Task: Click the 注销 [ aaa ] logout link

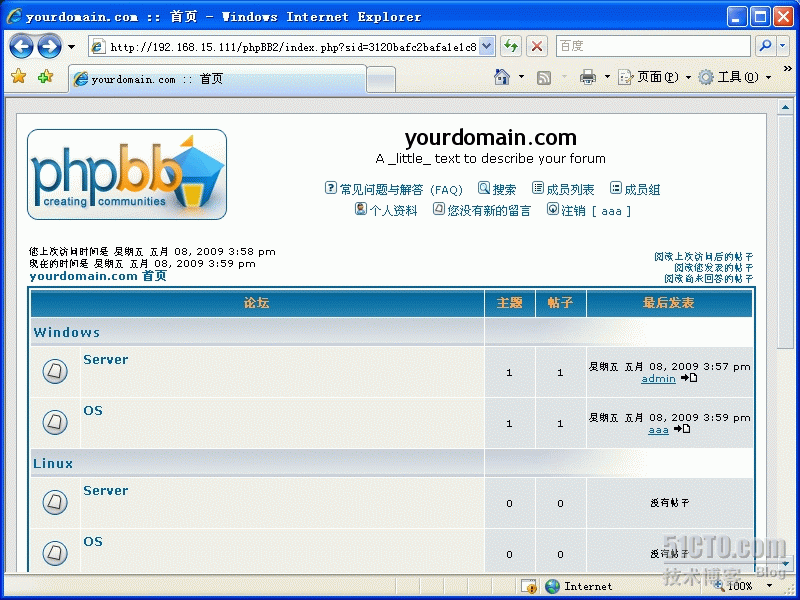Action: (x=596, y=211)
